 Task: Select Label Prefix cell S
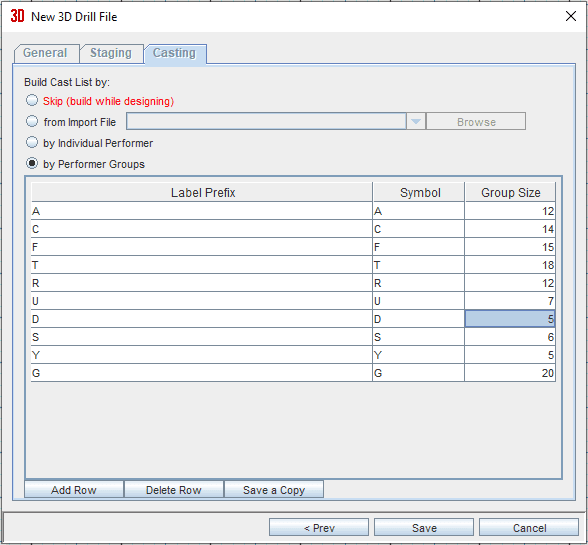[202, 337]
